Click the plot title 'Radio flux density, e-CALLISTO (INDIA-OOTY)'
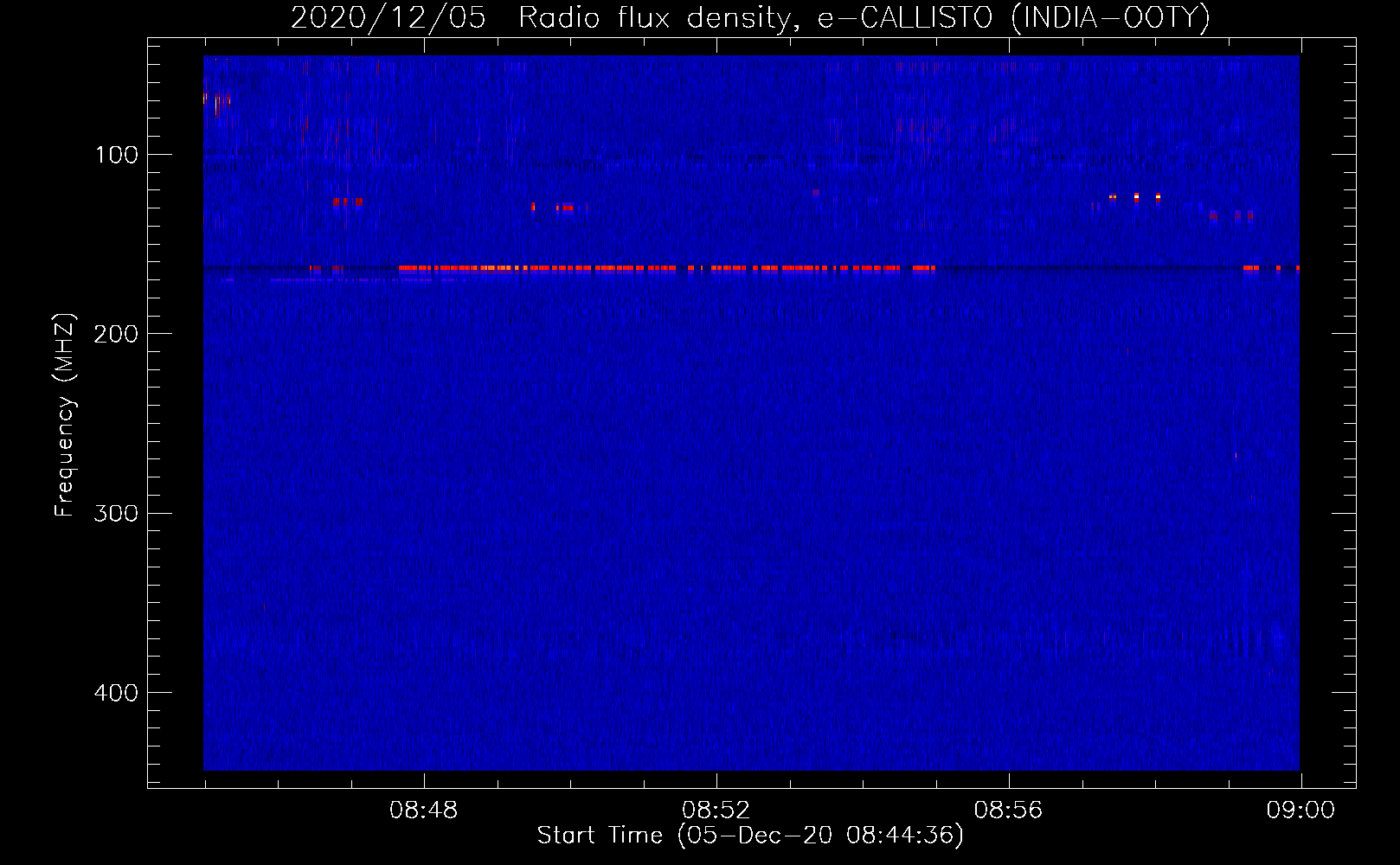This screenshot has width=1400, height=865. click(x=864, y=18)
